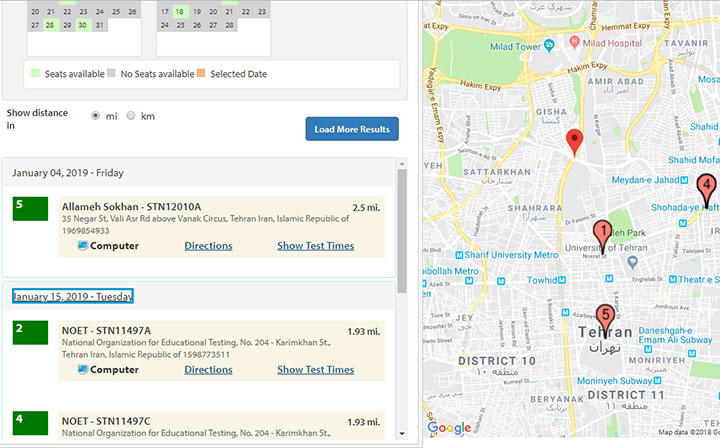Click green number 5 box beside Allameh Sokhan
The width and height of the screenshot is (720, 448).
[30, 209]
